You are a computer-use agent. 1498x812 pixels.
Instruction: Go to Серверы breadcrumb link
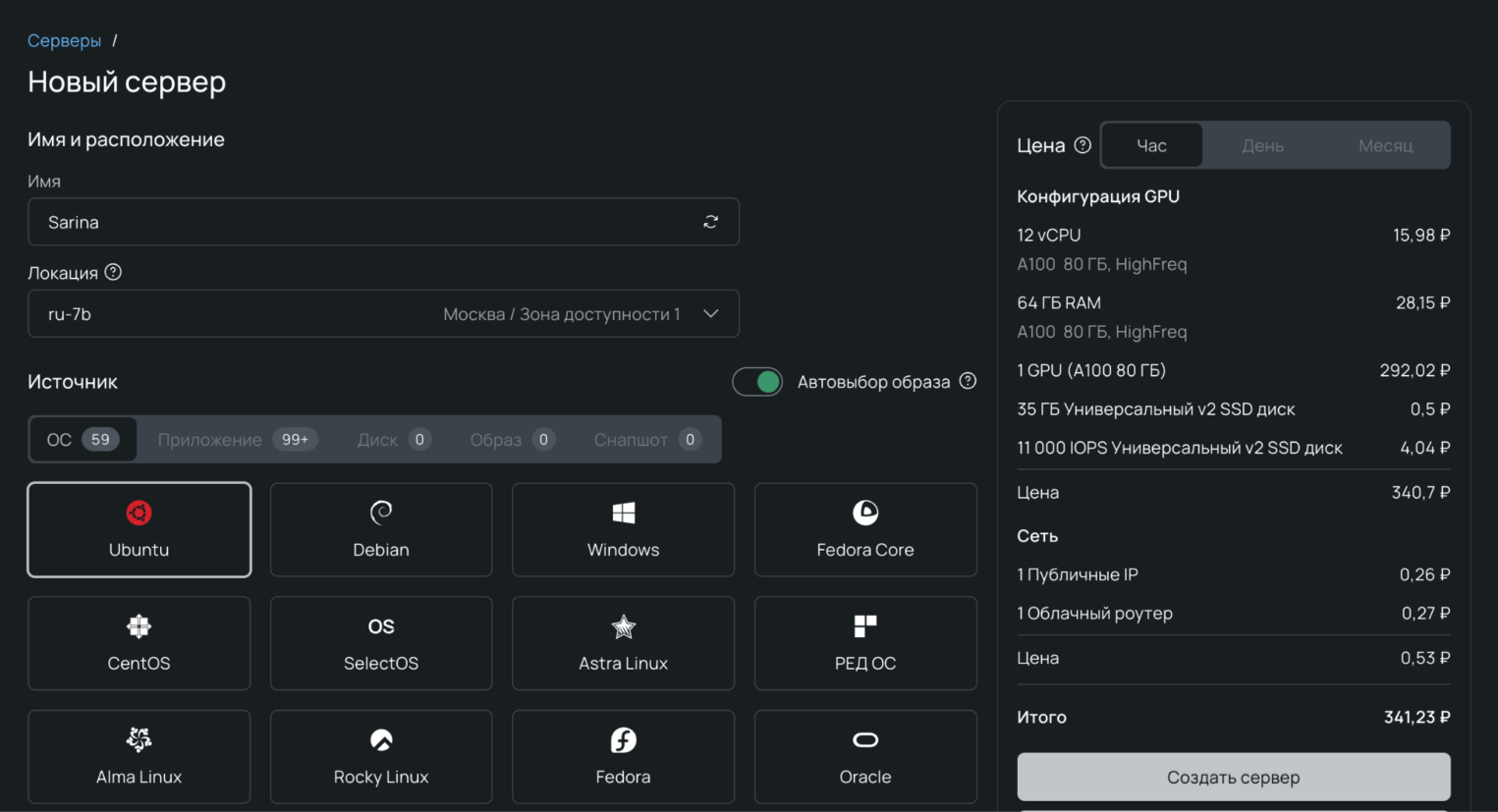[x=64, y=40]
